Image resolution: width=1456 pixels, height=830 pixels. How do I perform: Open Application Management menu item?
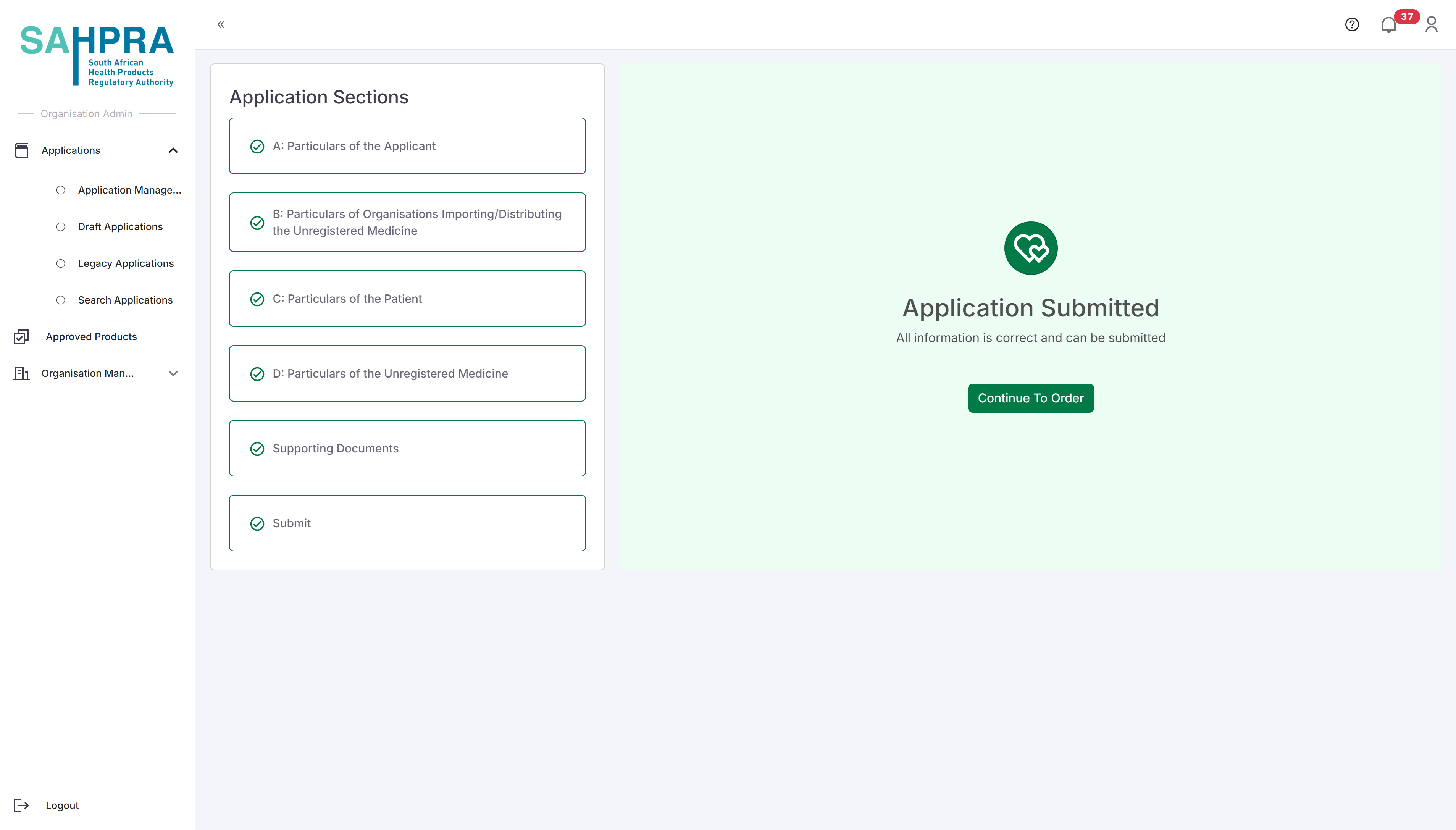click(x=129, y=191)
